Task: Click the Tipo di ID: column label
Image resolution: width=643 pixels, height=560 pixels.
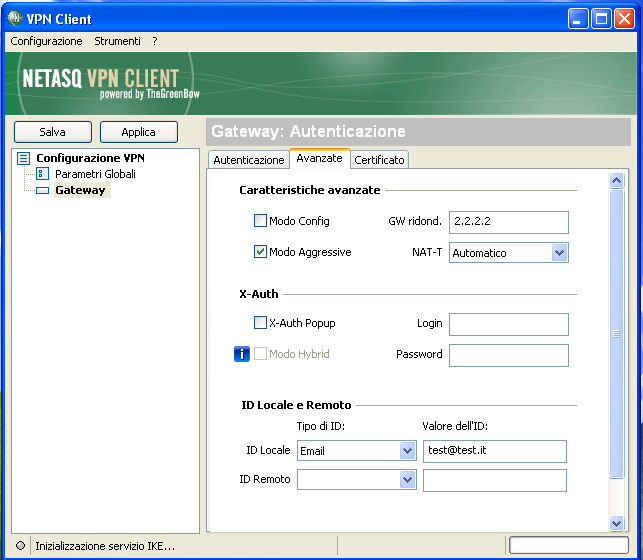Action: click(321, 426)
